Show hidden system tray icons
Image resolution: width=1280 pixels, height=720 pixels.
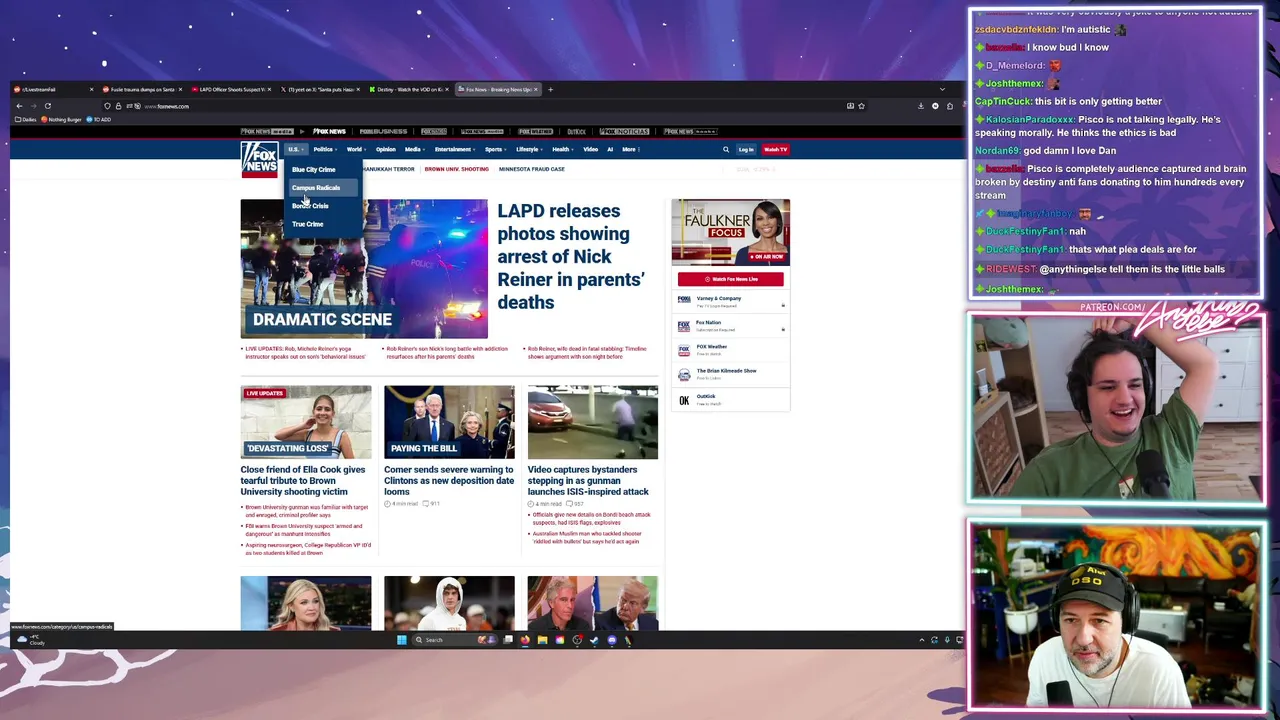point(921,640)
